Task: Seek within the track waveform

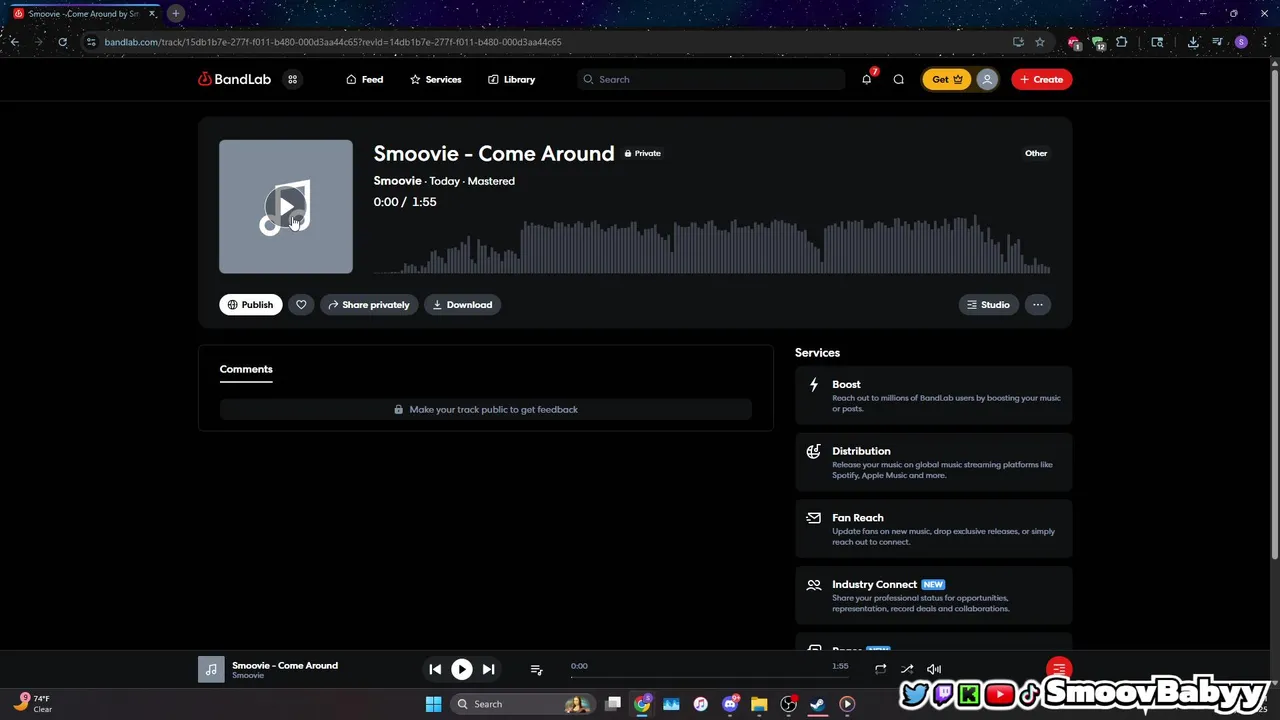Action: (711, 245)
